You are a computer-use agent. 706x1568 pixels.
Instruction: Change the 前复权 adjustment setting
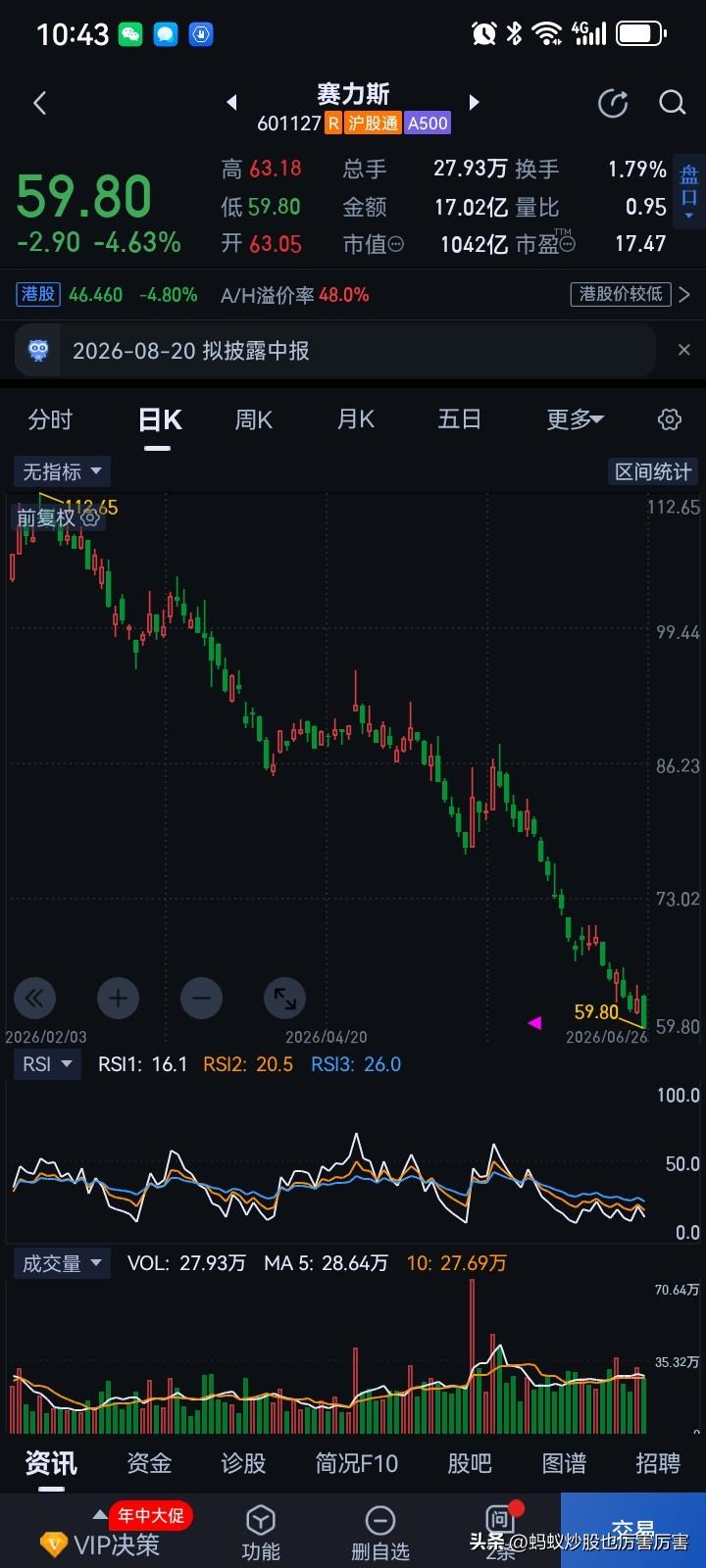click(58, 518)
